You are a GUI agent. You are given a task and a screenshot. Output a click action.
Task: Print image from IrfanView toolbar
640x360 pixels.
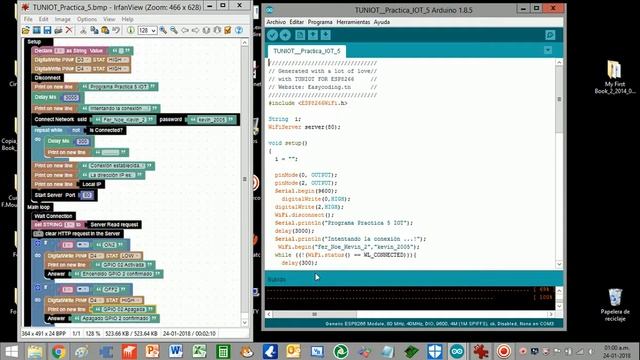[x=58, y=30]
